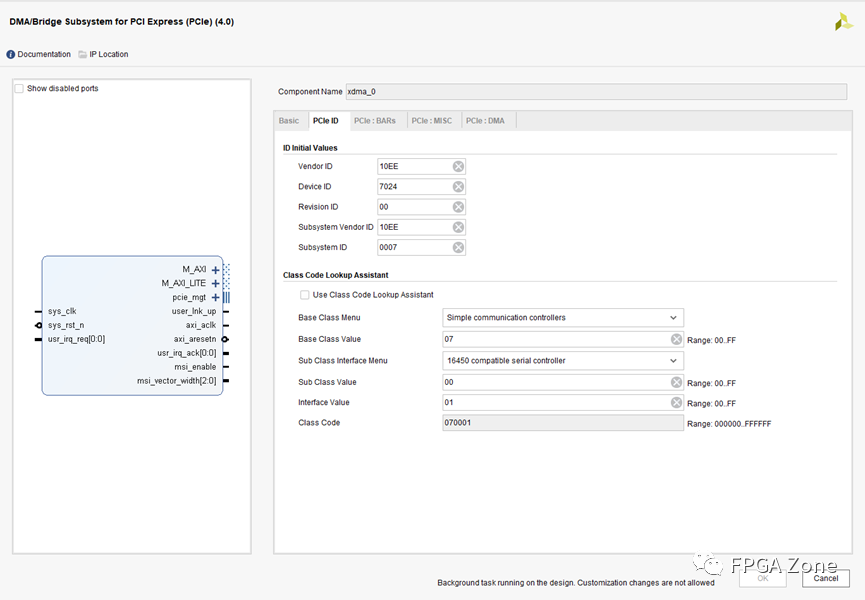Clear the Revision ID field
The height and width of the screenshot is (600, 865).
[x=458, y=207]
